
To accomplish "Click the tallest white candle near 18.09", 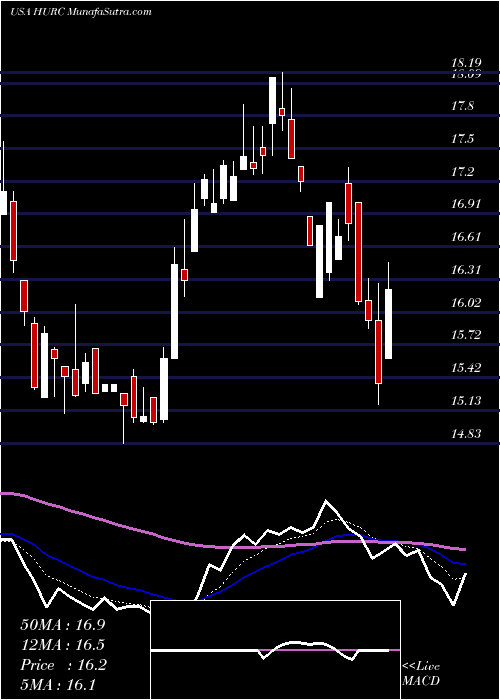I will (x=272, y=100).
